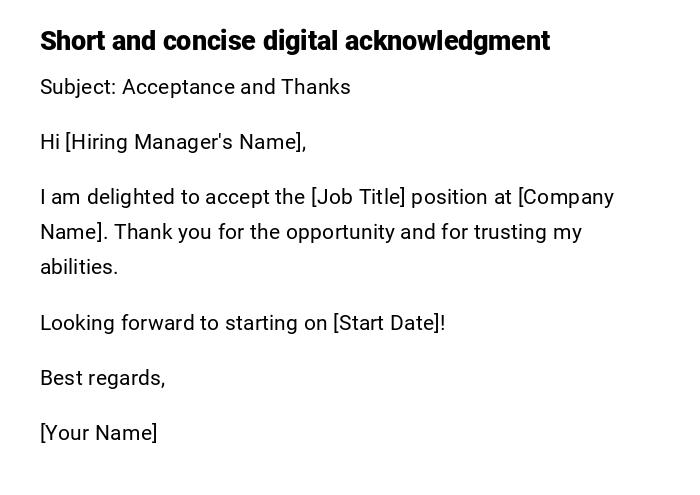This screenshot has height=495, width=700.
Task: Click the word "abilities."
Action: (x=79, y=267)
